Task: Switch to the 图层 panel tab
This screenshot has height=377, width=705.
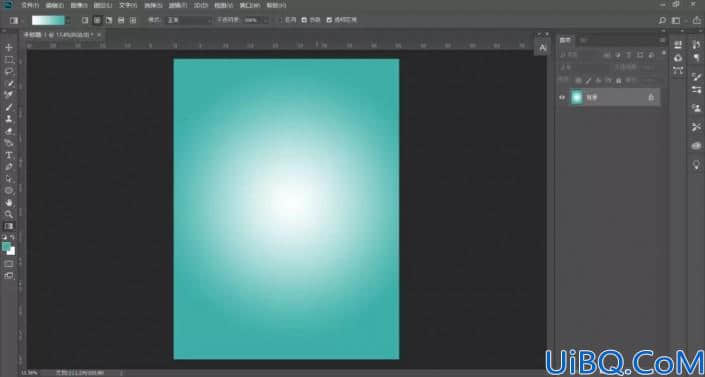Action: pyautogui.click(x=566, y=40)
